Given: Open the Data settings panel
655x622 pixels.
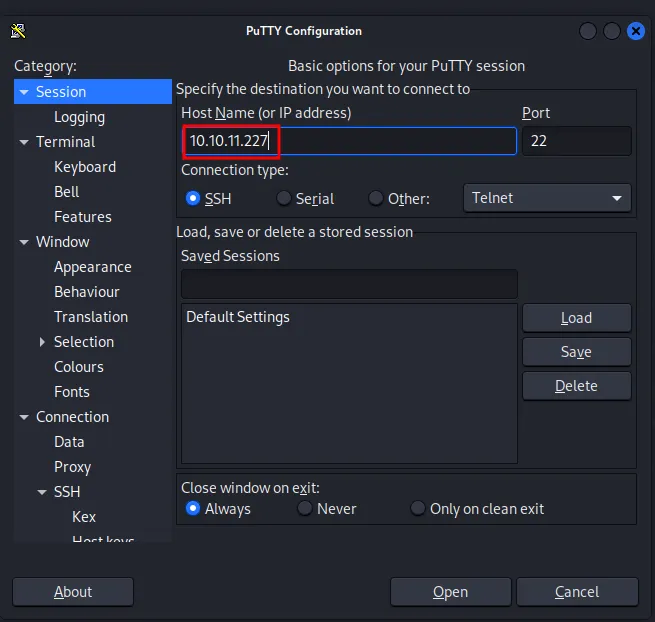Looking at the screenshot, I should click(x=69, y=442).
